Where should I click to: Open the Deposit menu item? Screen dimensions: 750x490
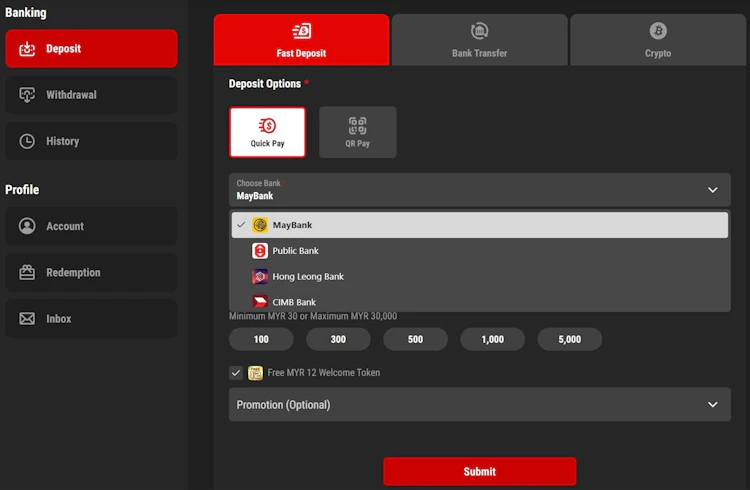click(x=91, y=49)
